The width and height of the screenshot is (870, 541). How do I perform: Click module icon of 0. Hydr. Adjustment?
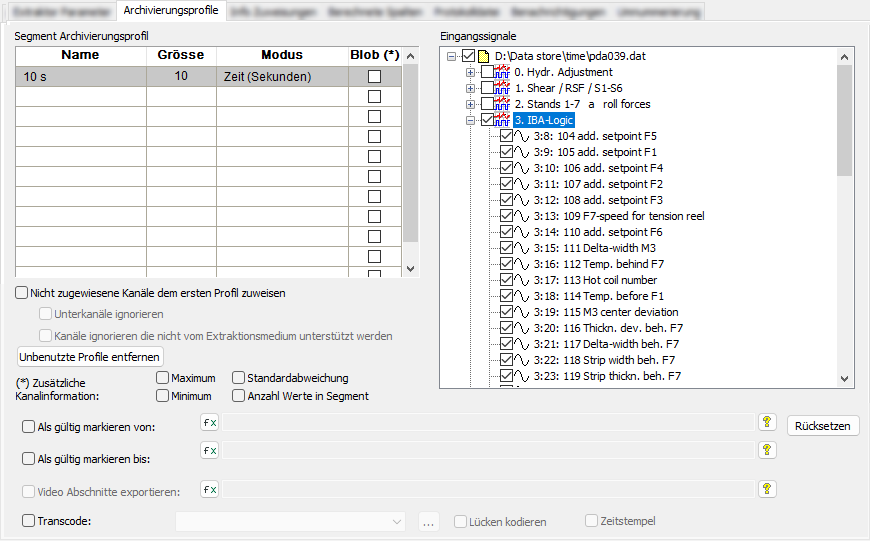tap(503, 72)
